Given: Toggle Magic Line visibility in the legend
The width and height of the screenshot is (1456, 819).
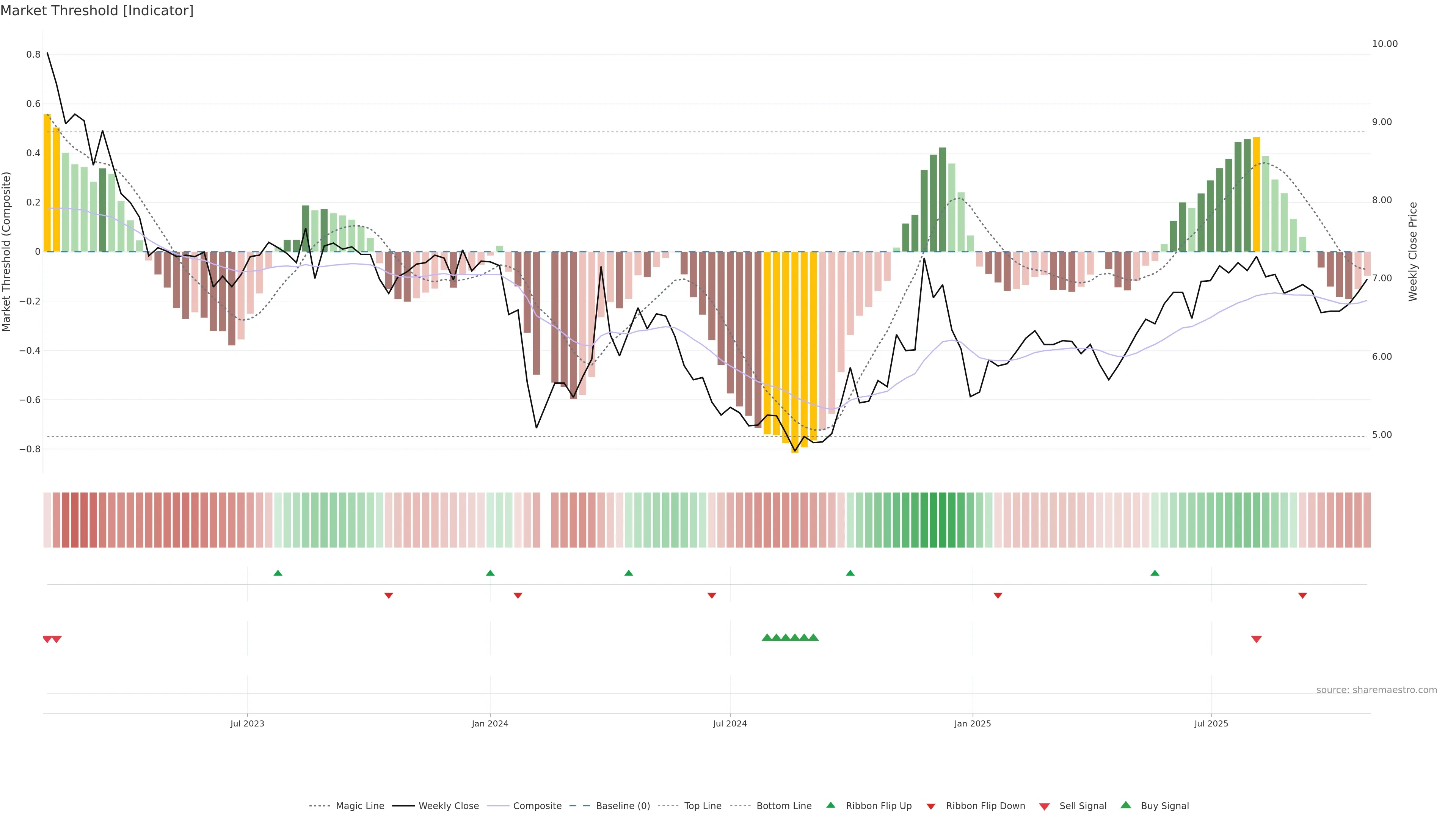Looking at the screenshot, I should click(359, 806).
